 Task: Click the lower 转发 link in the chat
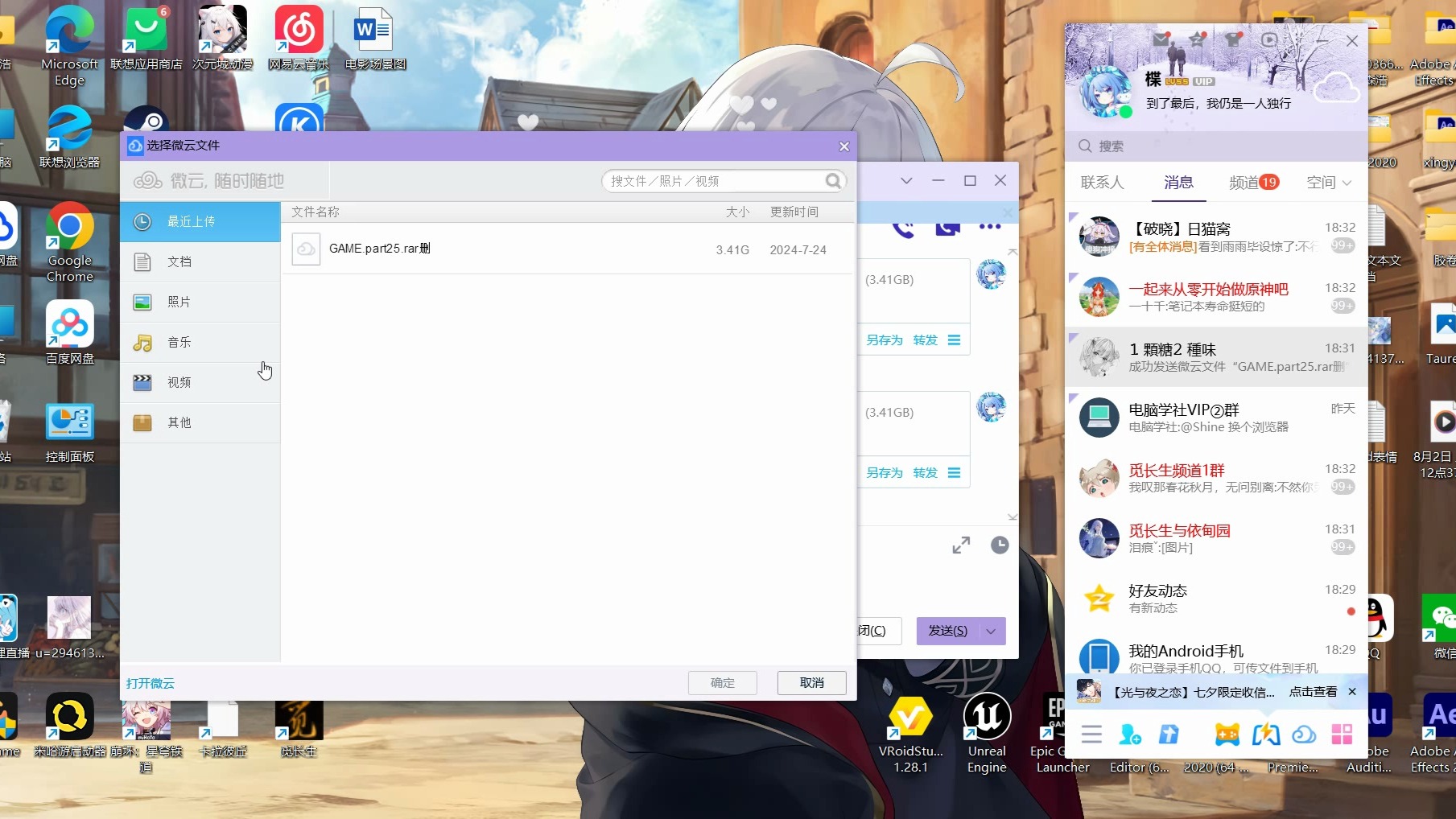pyautogui.click(x=925, y=473)
